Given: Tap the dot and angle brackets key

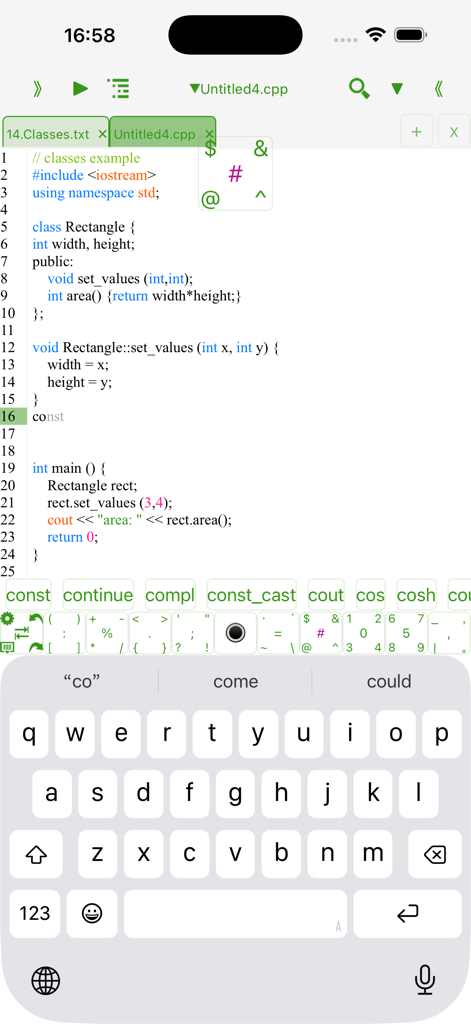Looking at the screenshot, I should [x=150, y=633].
